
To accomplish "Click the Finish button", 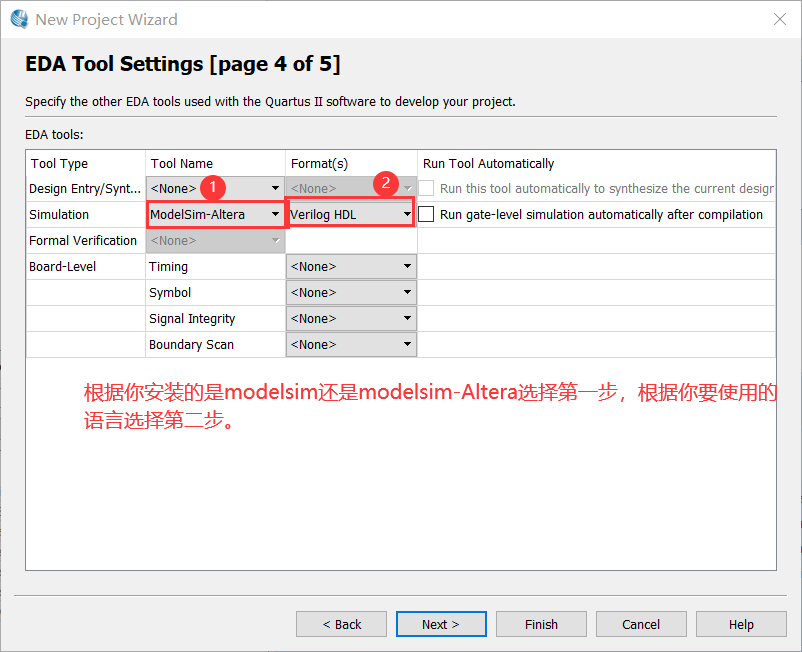I will [541, 624].
